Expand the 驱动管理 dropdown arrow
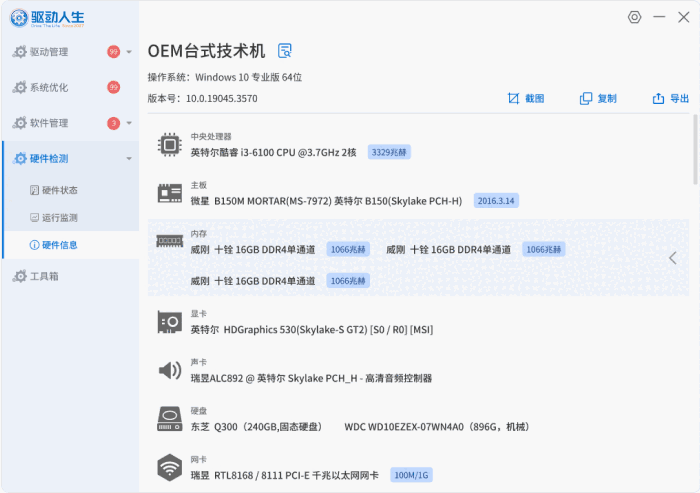The width and height of the screenshot is (700, 493). coord(129,52)
